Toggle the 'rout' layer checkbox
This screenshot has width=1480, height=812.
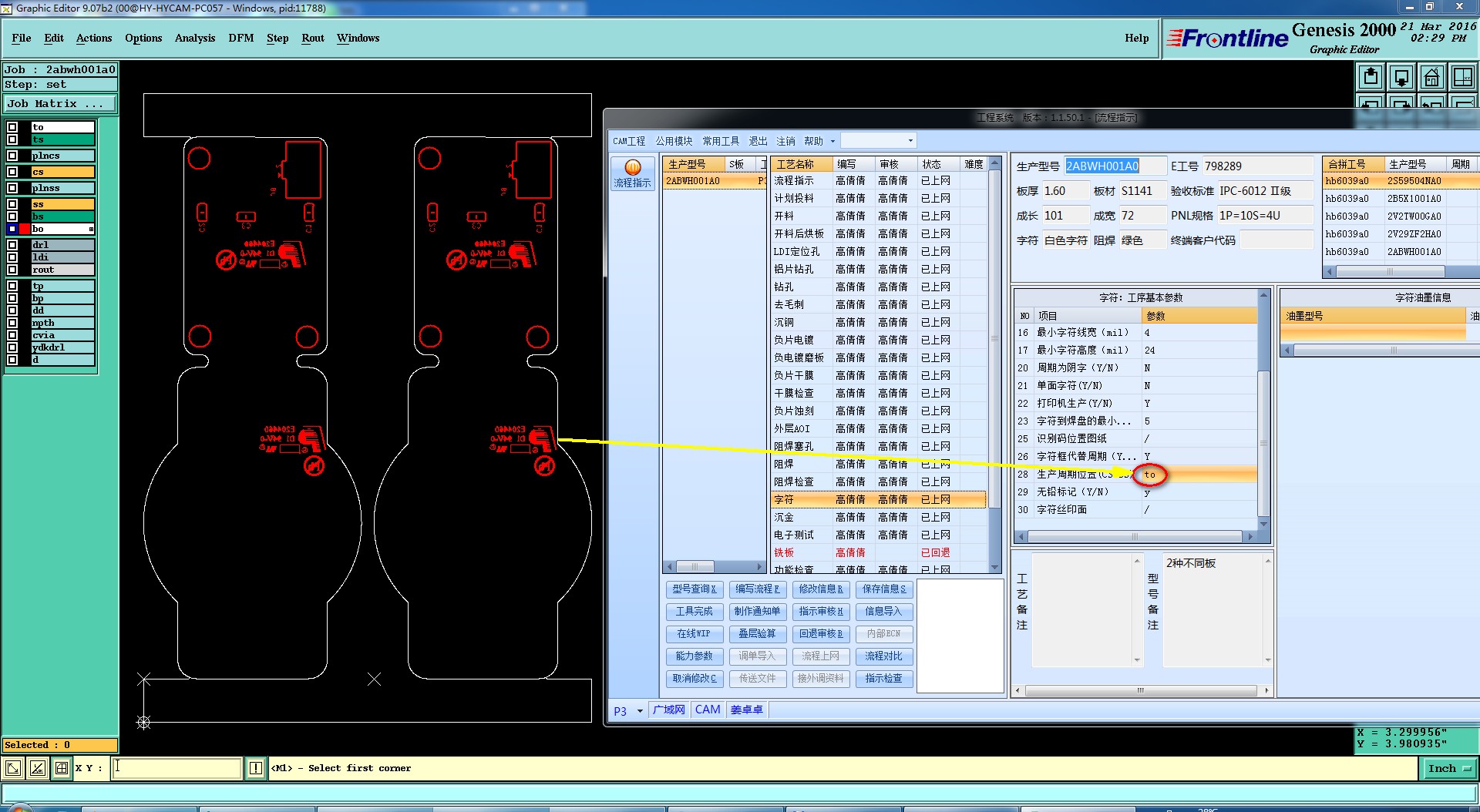12,270
